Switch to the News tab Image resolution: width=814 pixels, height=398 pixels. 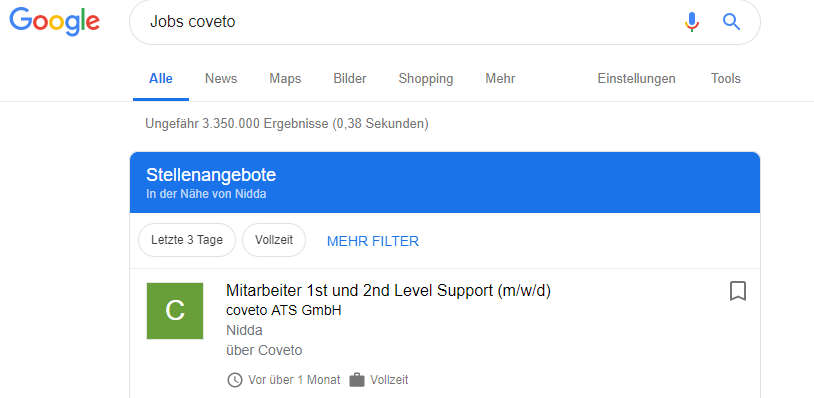(x=221, y=79)
